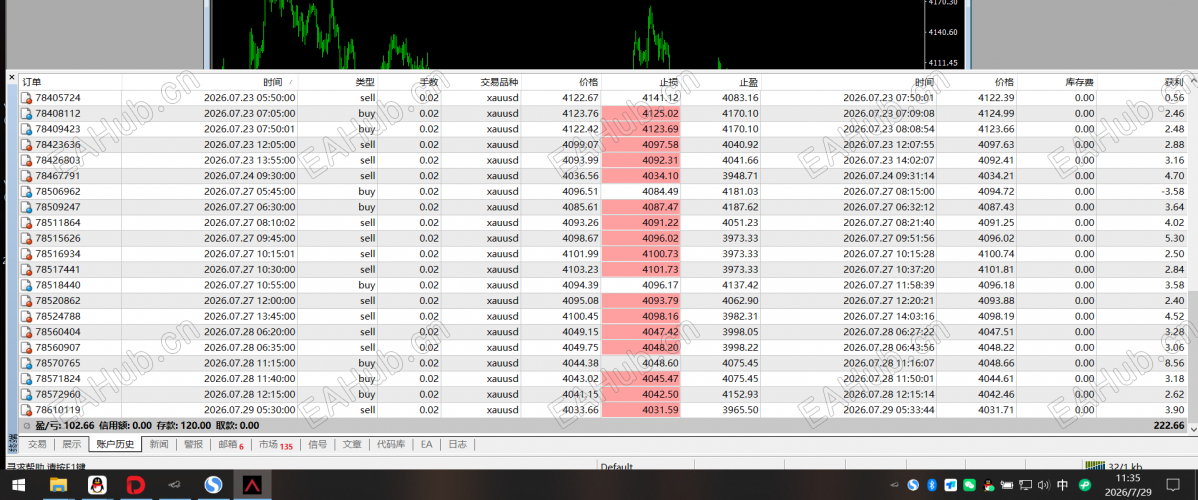
Task: Open the 市场 tab showing 135
Action: (275, 444)
